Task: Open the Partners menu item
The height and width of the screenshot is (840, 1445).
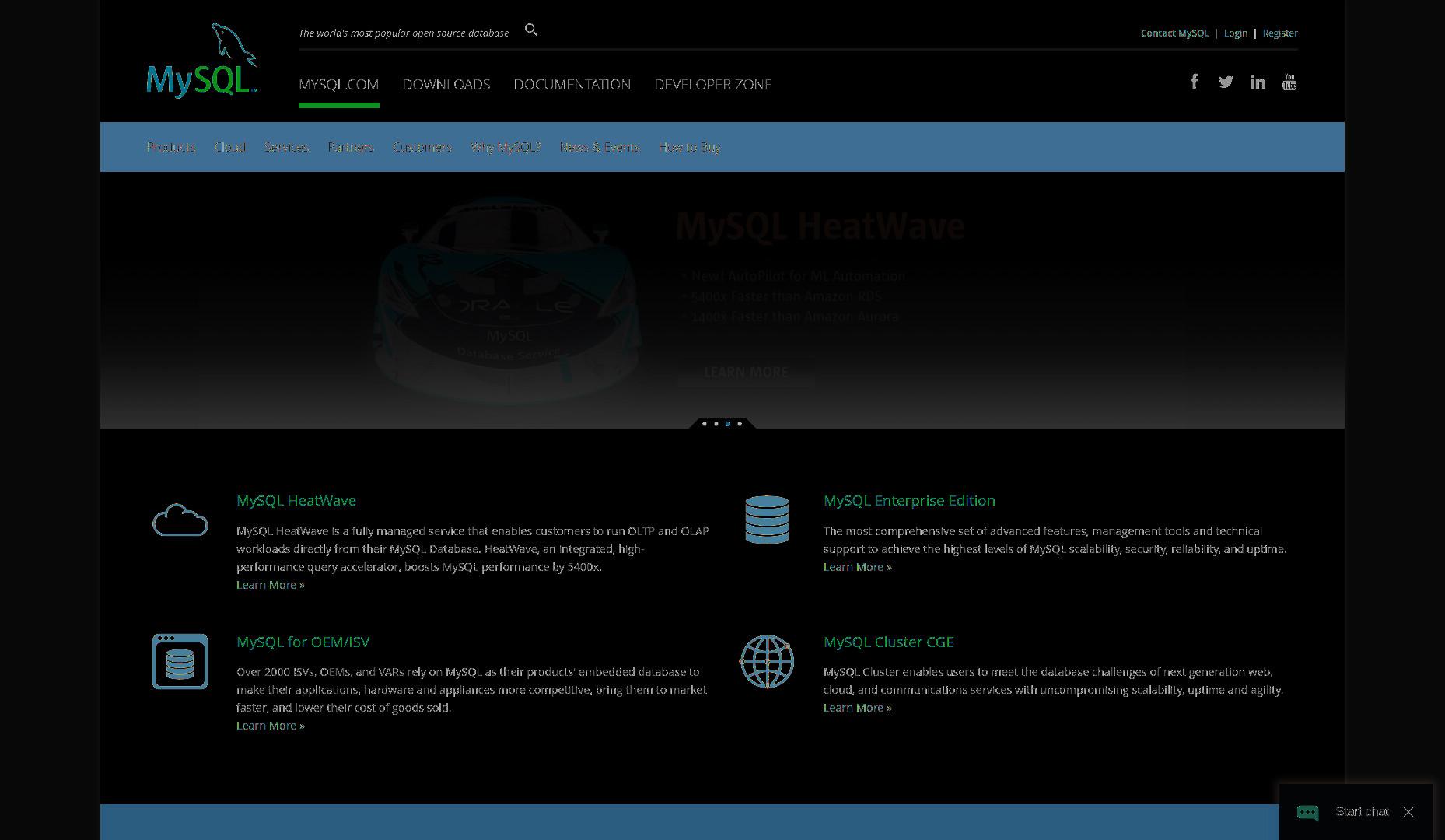Action: tap(351, 147)
